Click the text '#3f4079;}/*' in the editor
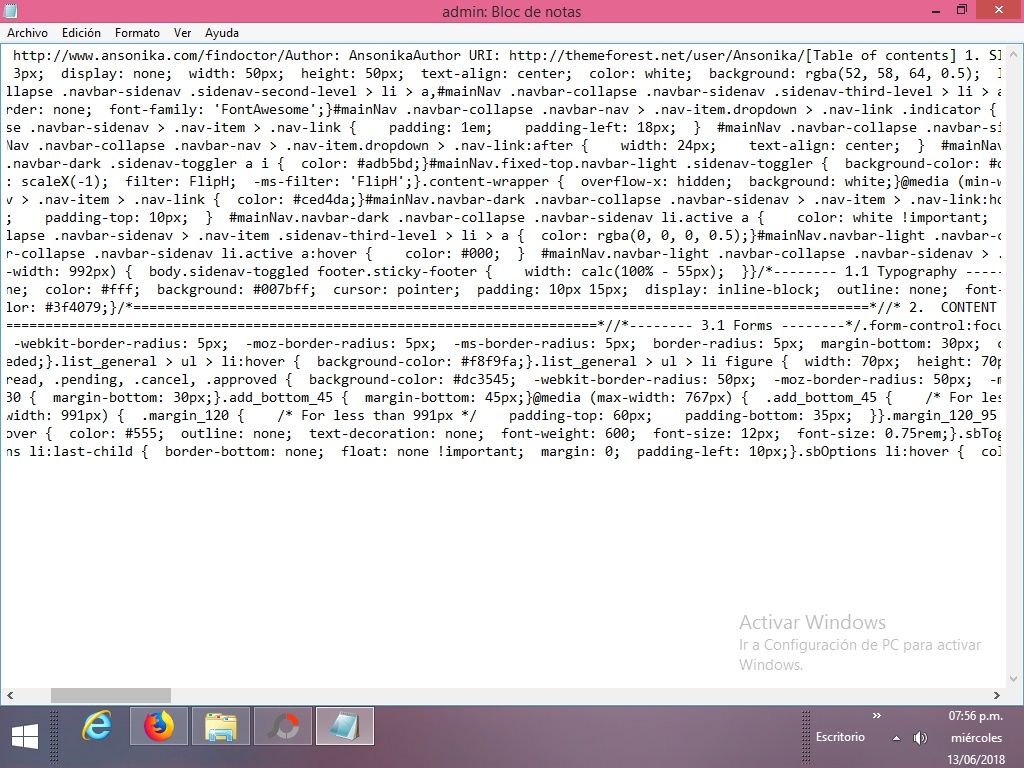Viewport: 1024px width, 768px height. pos(89,308)
